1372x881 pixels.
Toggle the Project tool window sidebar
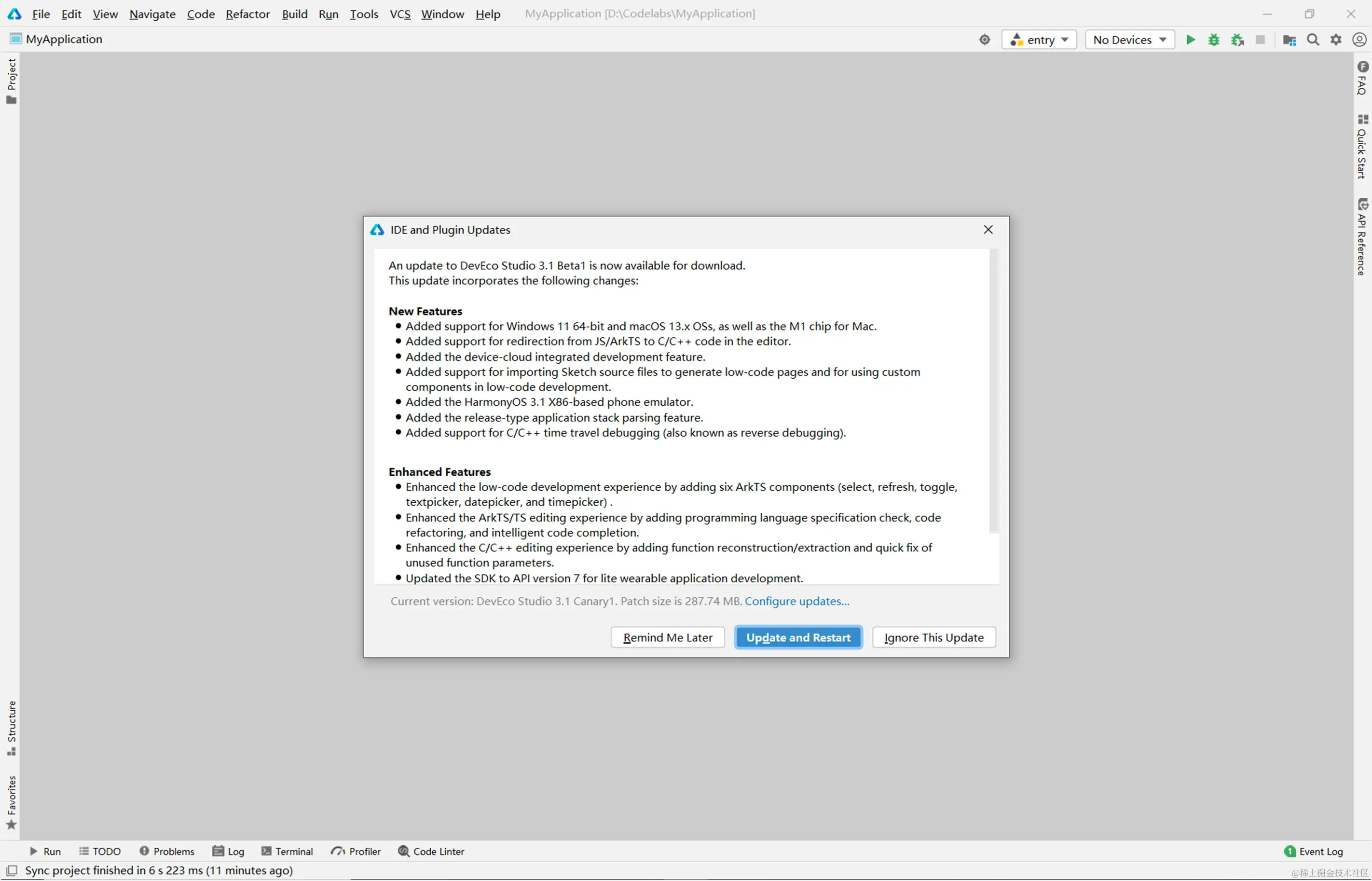click(x=12, y=81)
